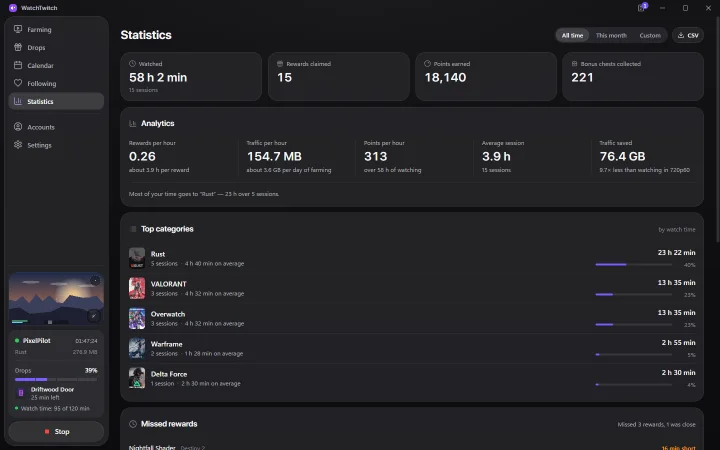Open the VALORANT game cover thumbnail
Screen dimensions: 720x450
(137, 288)
